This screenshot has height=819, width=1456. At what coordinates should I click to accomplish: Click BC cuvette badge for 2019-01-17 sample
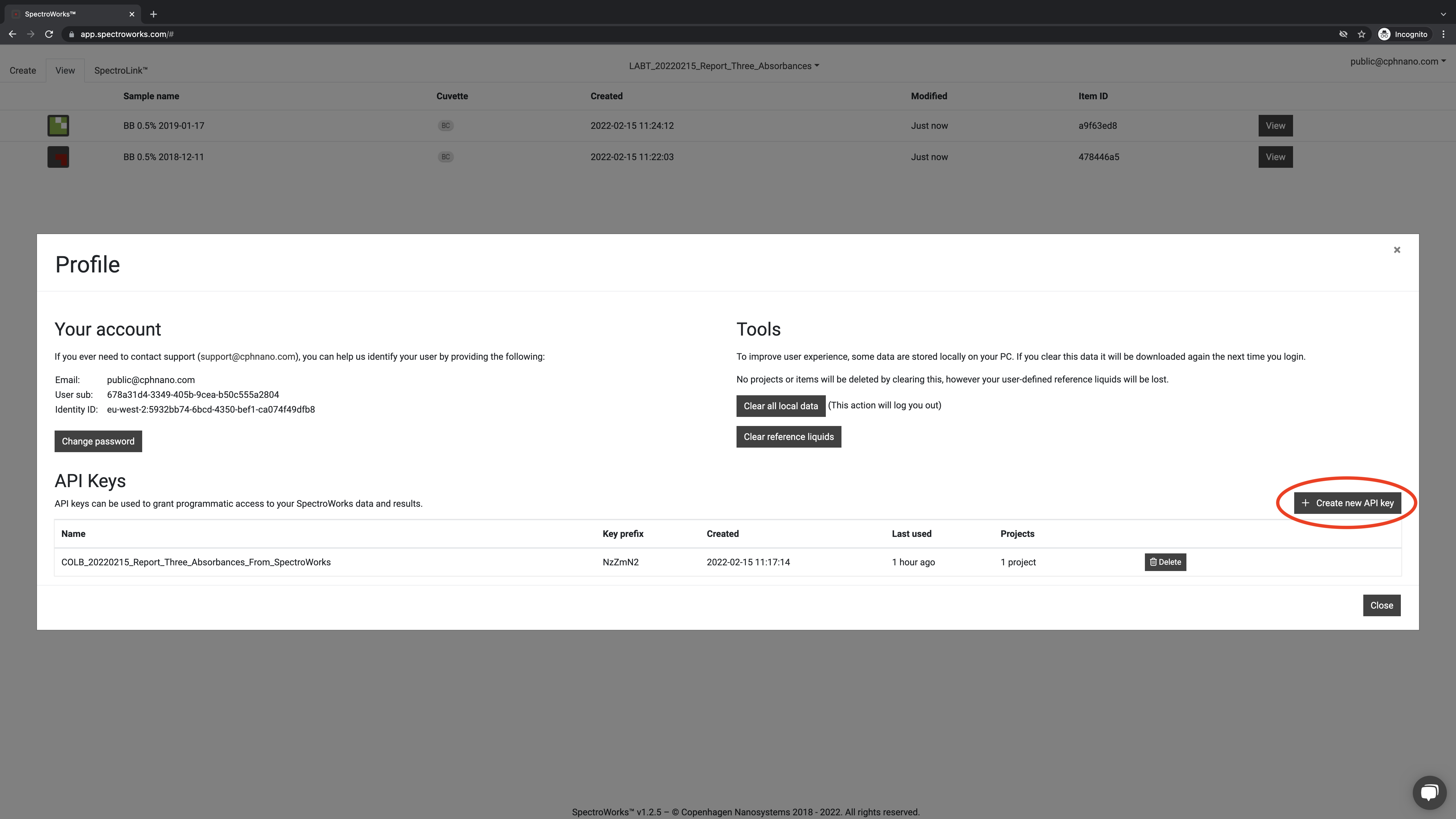(x=445, y=125)
